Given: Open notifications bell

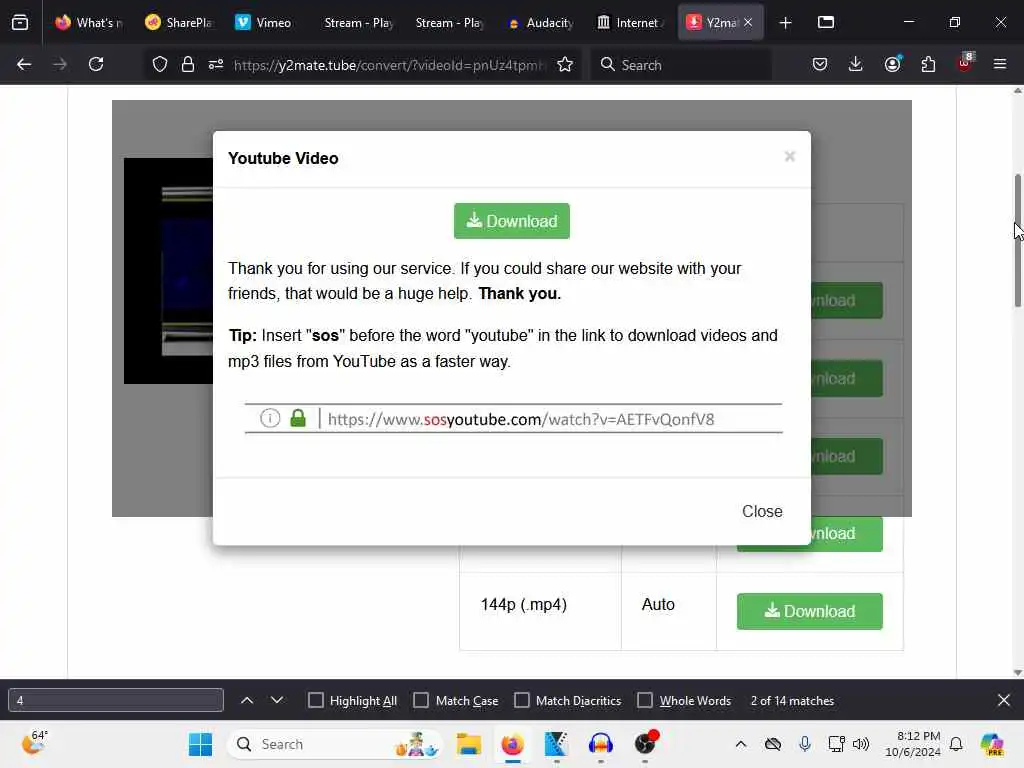Looking at the screenshot, I should [x=956, y=744].
